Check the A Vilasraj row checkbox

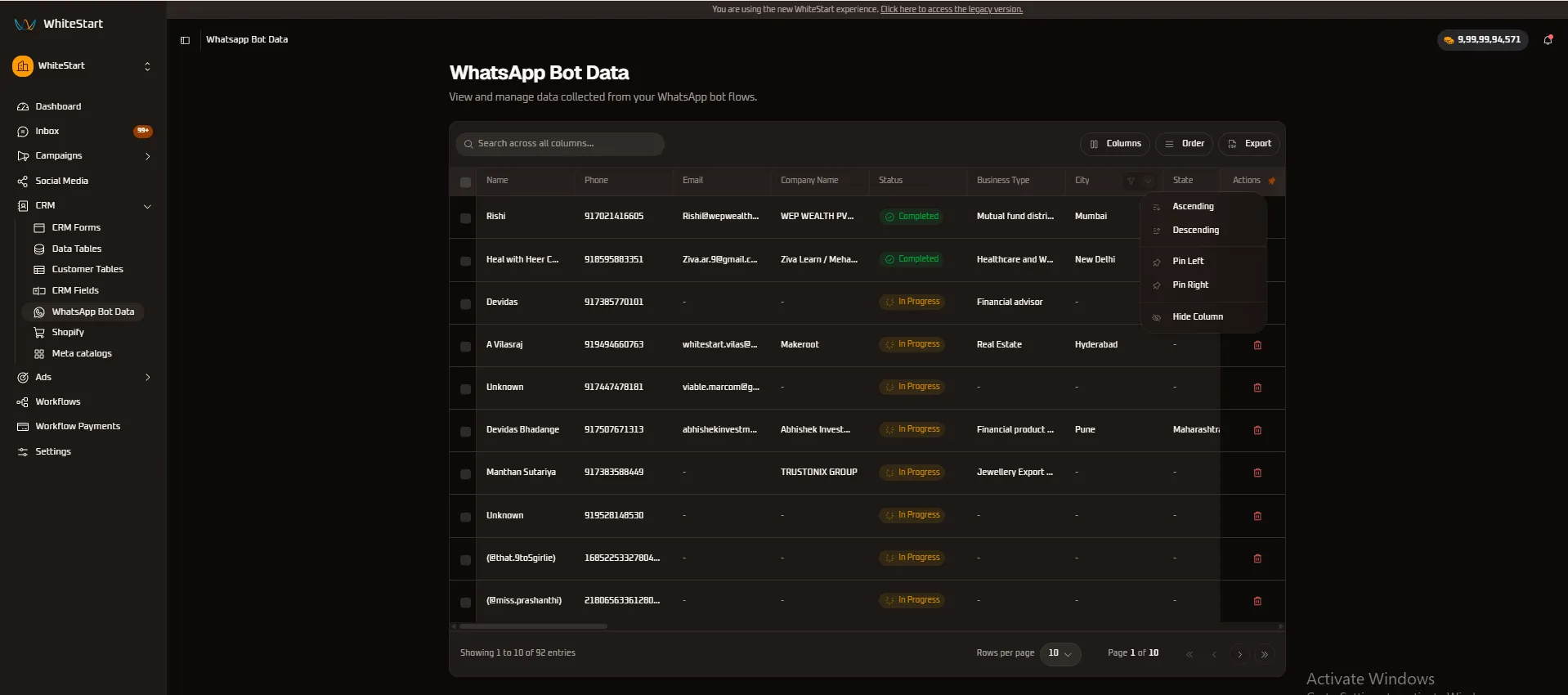click(465, 347)
